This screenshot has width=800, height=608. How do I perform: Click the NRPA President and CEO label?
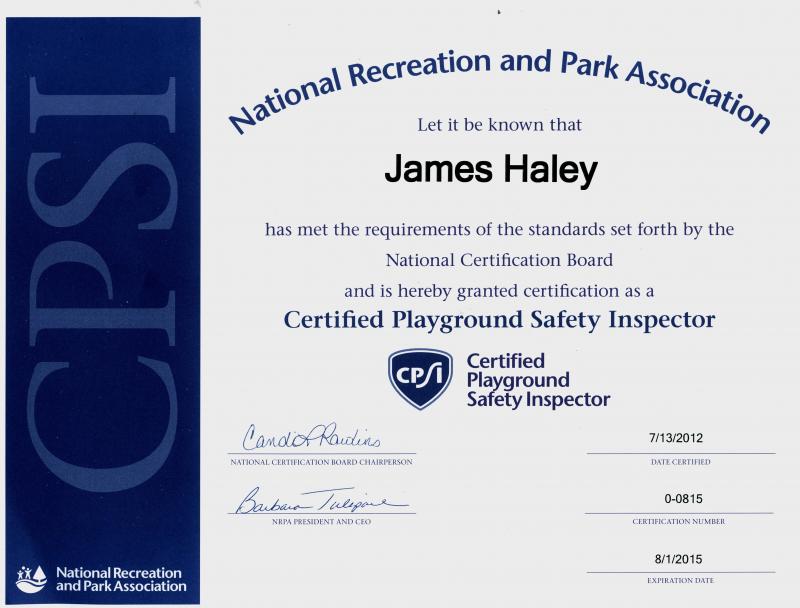(321, 522)
